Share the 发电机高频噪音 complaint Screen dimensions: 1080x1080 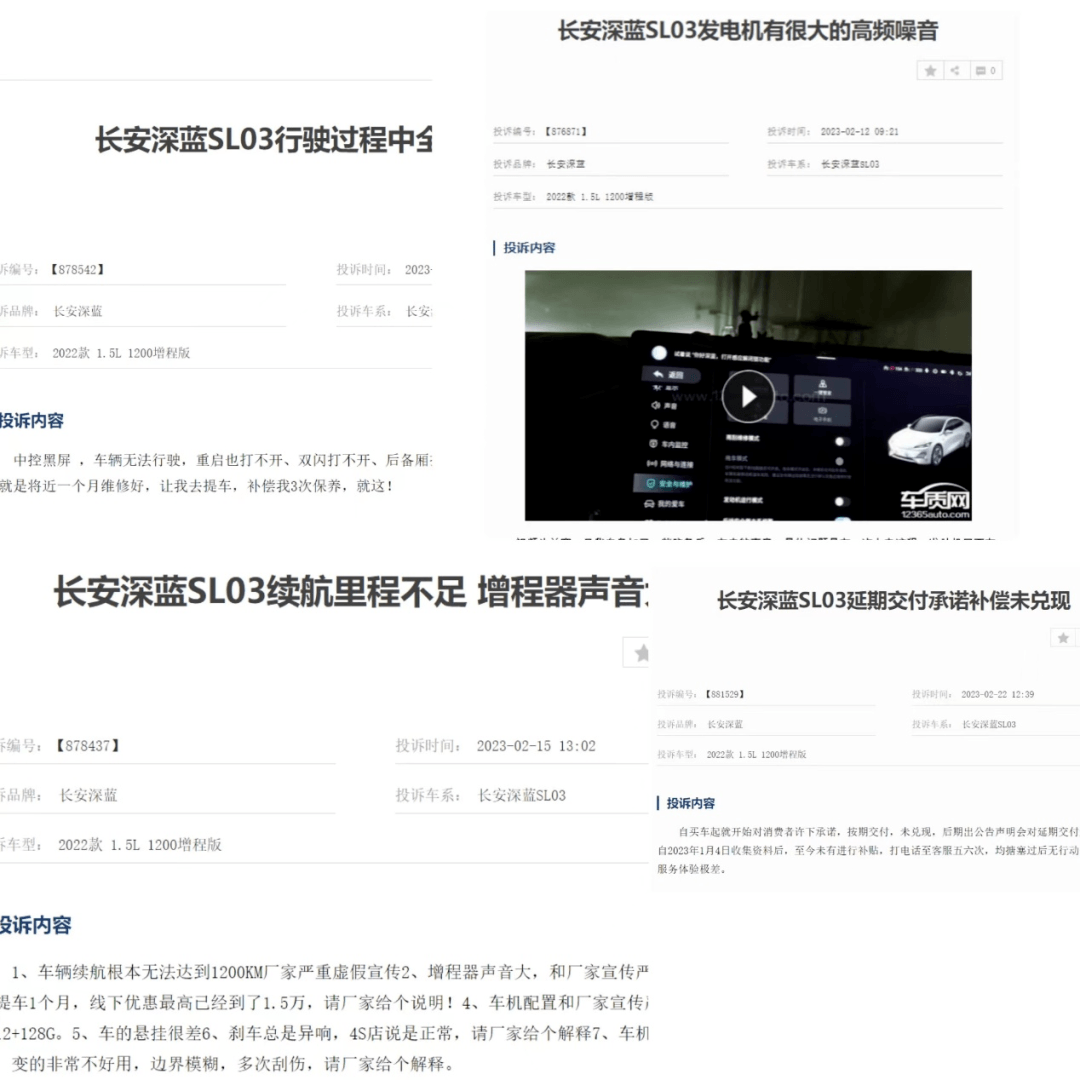tap(955, 70)
